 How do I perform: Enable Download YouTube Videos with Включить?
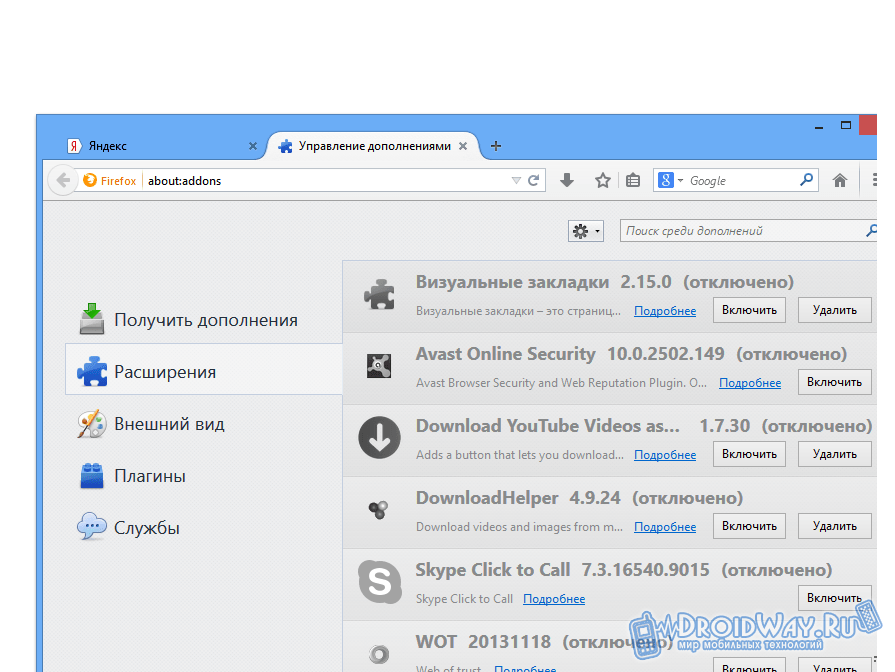pos(749,454)
